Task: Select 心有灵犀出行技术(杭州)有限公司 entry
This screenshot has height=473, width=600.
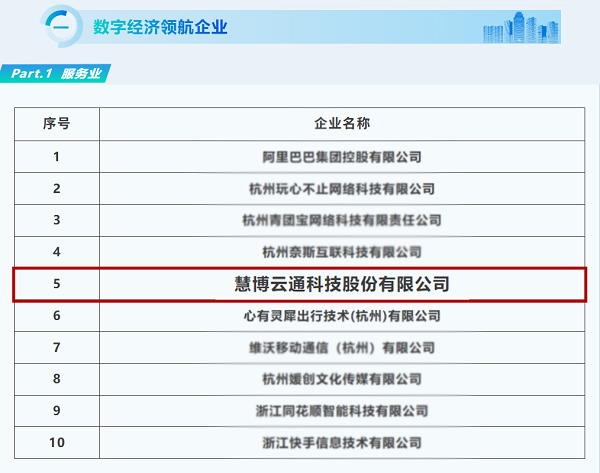Action: click(x=342, y=316)
